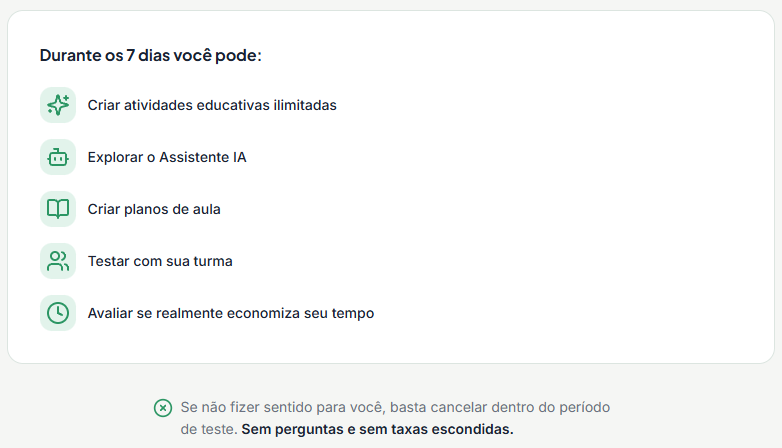Click the clock time-saving icon
782x448 pixels.
(58, 313)
